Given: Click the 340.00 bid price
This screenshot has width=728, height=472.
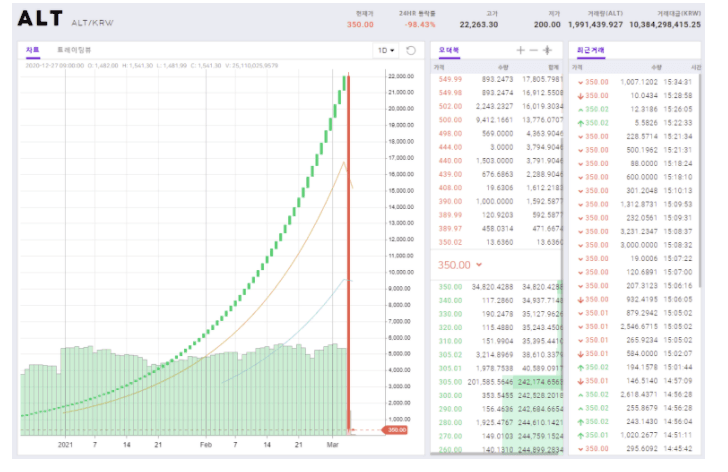Looking at the screenshot, I should (x=450, y=300).
